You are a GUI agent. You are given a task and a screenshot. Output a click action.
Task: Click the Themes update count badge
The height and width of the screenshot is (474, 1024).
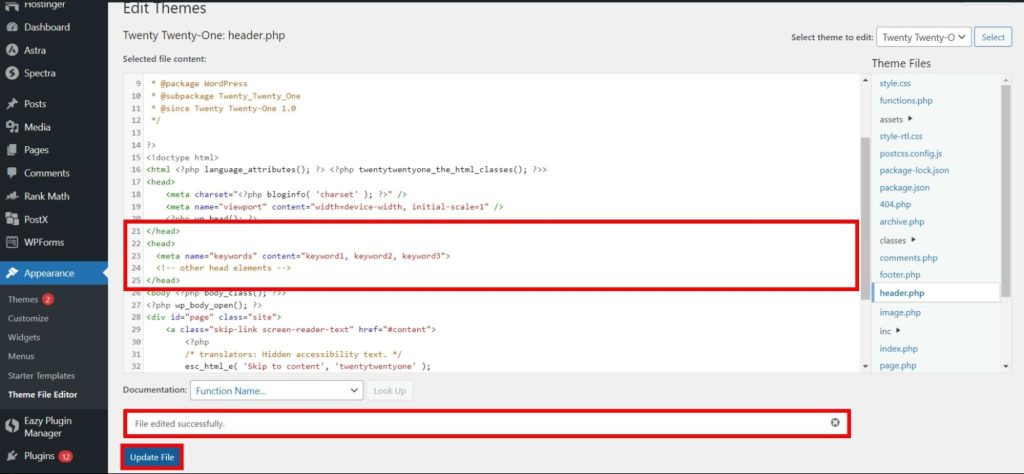click(x=48, y=300)
